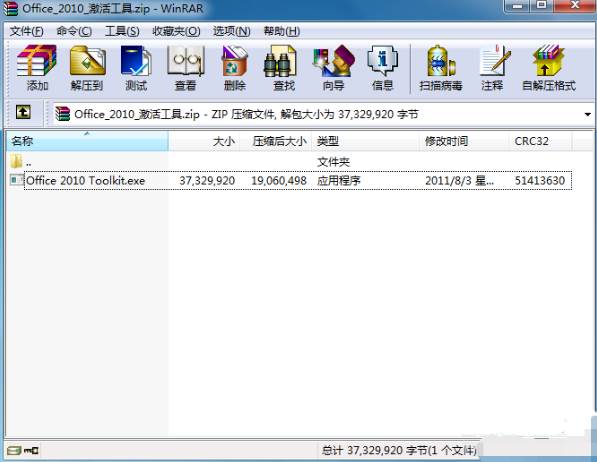Viewport: 597px width, 462px height.
Task: Open the 注释 (Comment) tool
Action: [x=493, y=68]
